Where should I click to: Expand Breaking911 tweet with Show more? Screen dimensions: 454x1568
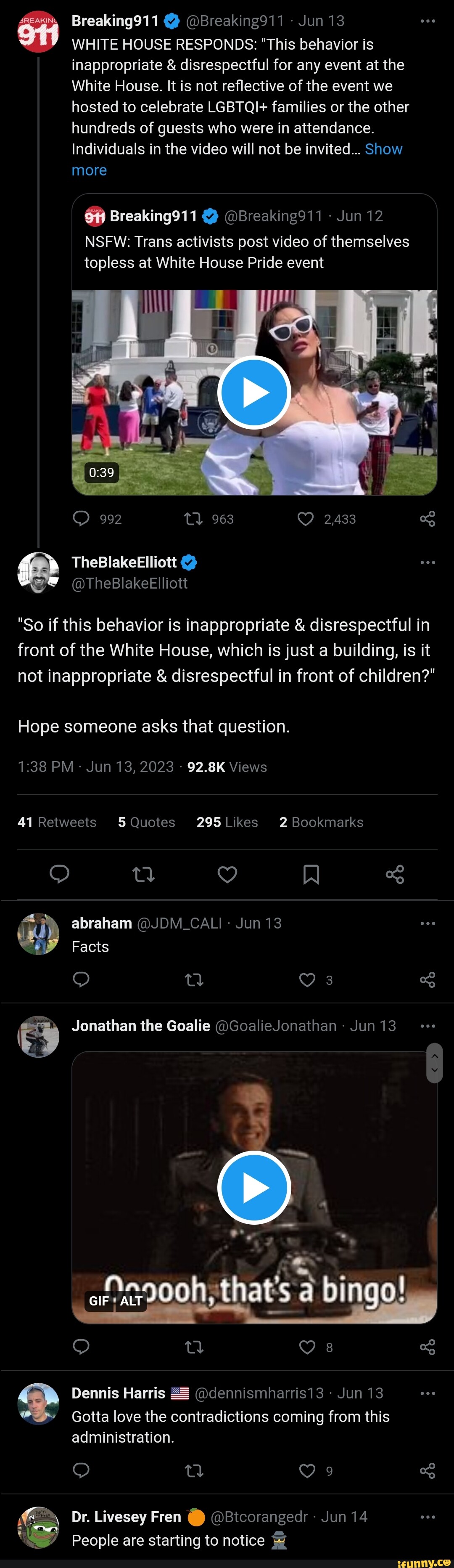coord(383,150)
